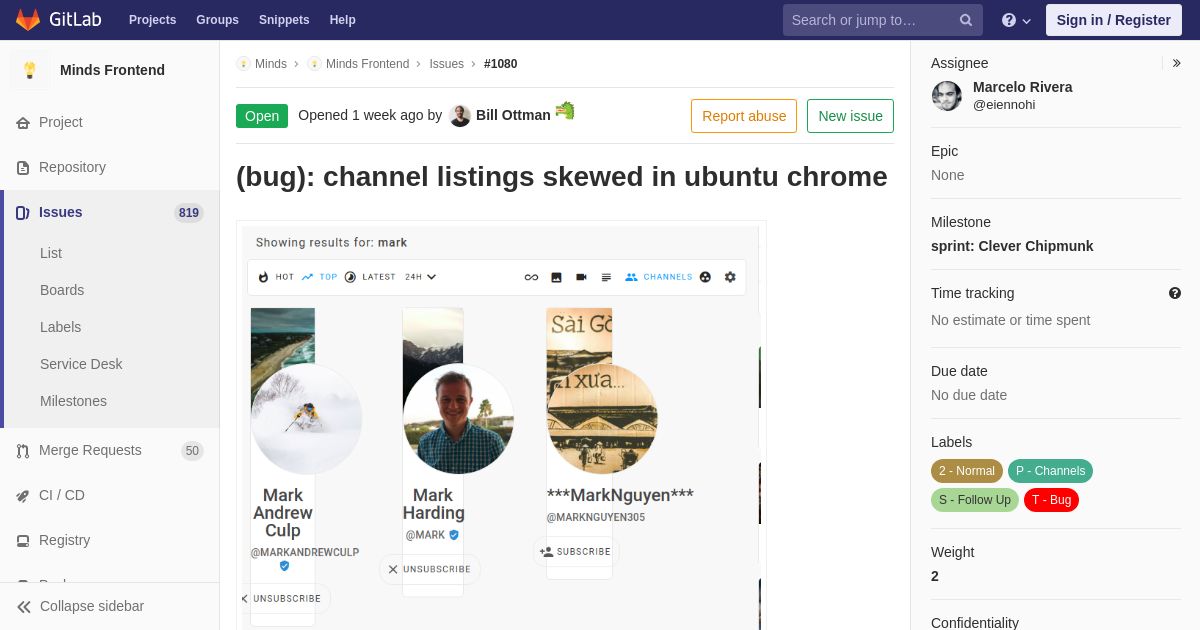The image size is (1200, 630).
Task: Open the Groups menu
Action: click(217, 20)
